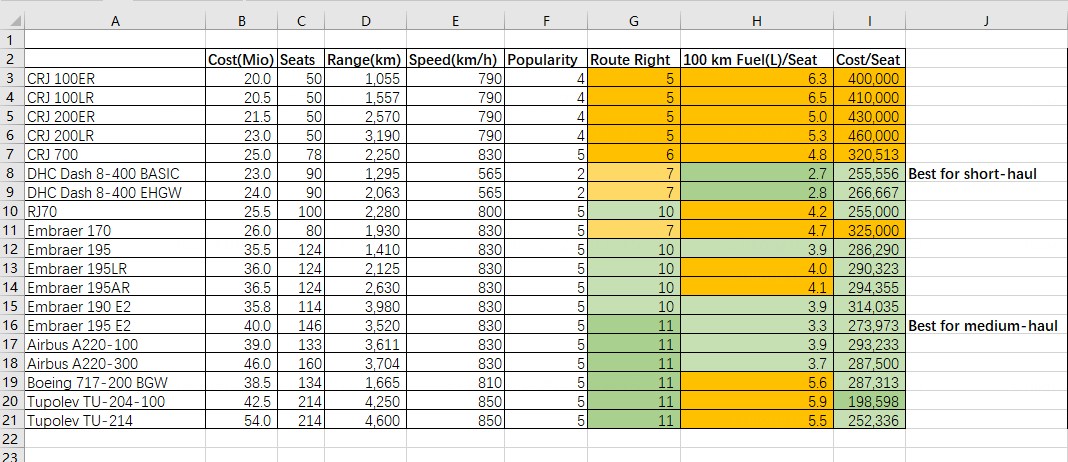
Task: Select the 3.3 fuel per seat cell
Action: tap(756, 326)
